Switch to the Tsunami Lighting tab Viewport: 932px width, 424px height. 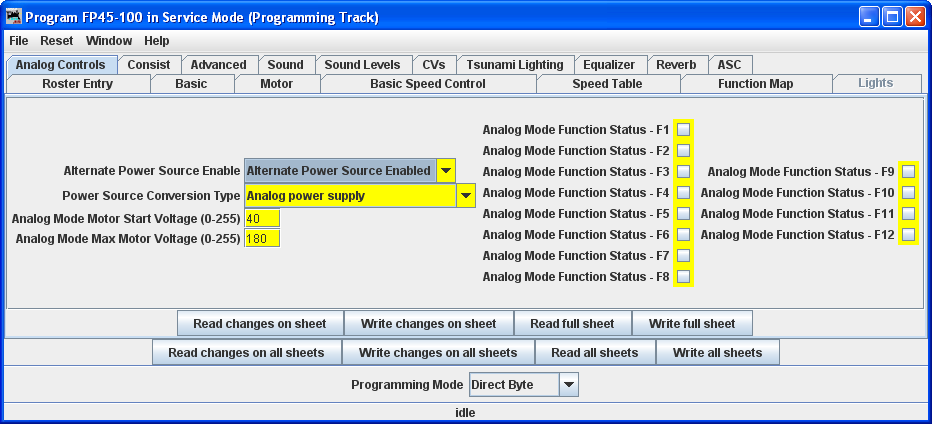pyautogui.click(x=514, y=65)
